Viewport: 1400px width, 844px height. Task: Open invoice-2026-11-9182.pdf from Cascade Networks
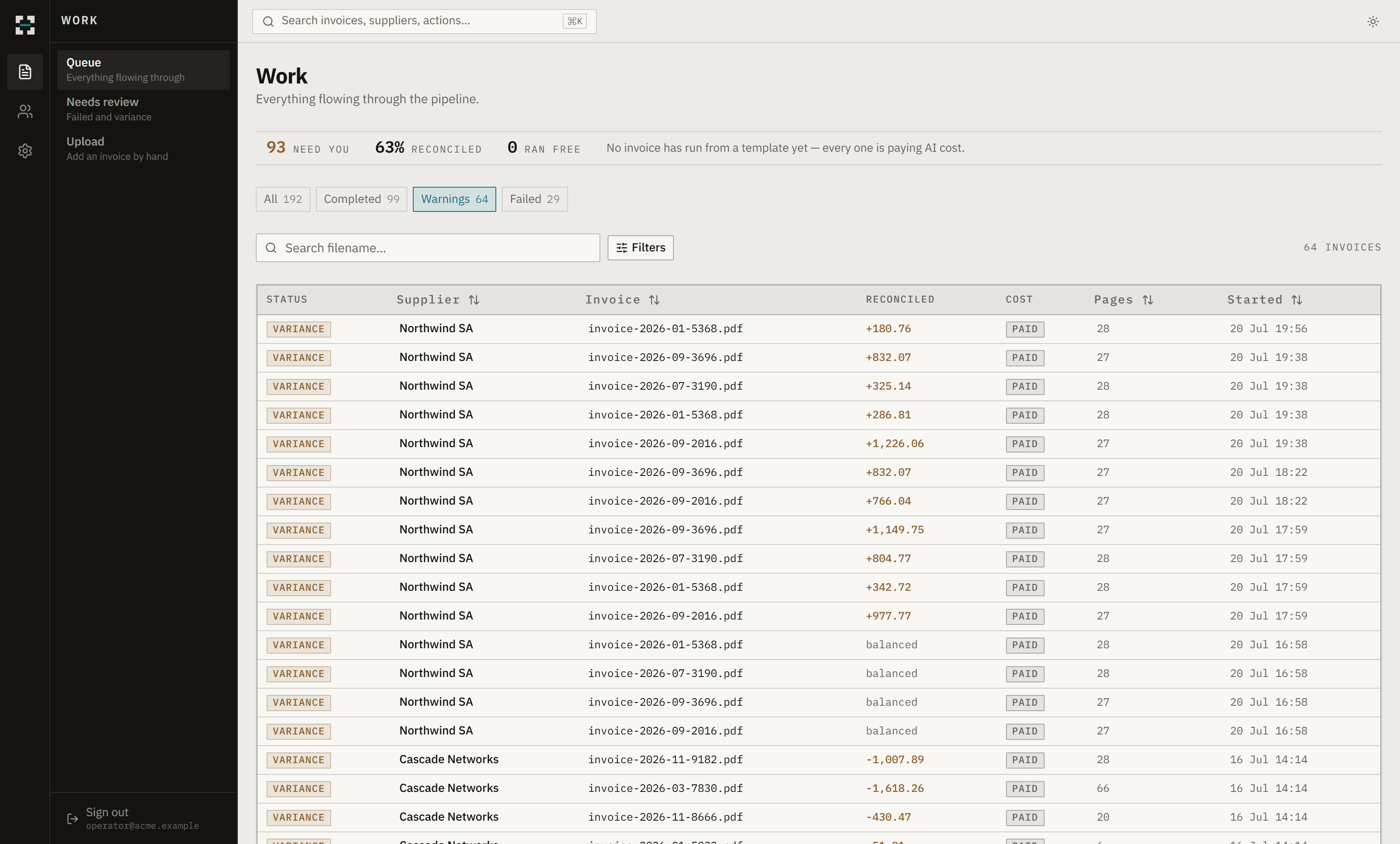pyautogui.click(x=818, y=760)
